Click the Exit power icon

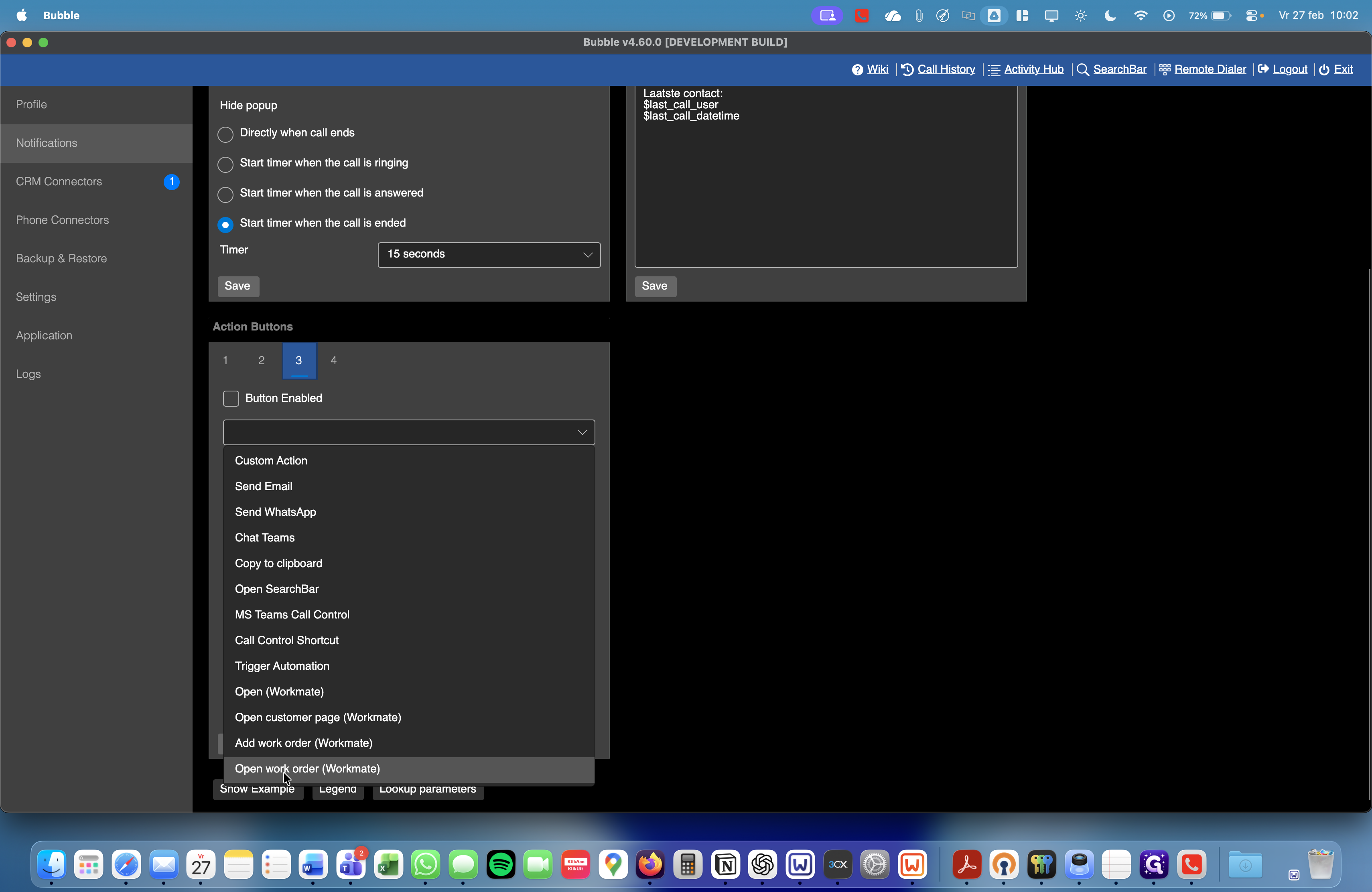tap(1324, 70)
